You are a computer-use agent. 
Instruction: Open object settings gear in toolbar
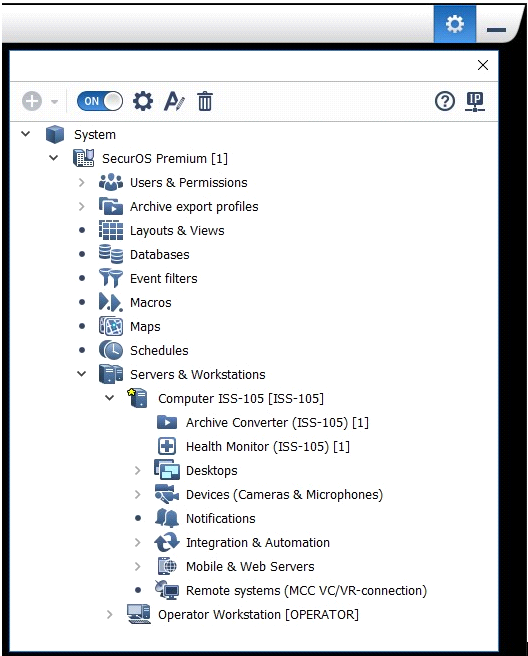(143, 101)
